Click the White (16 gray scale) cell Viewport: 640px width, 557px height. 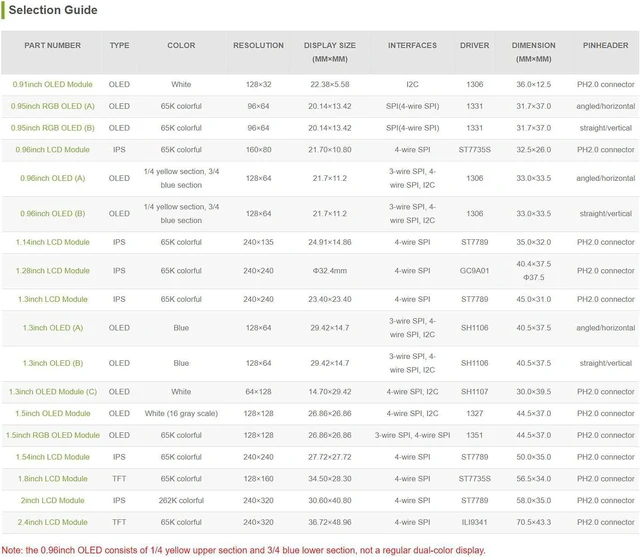(181, 413)
